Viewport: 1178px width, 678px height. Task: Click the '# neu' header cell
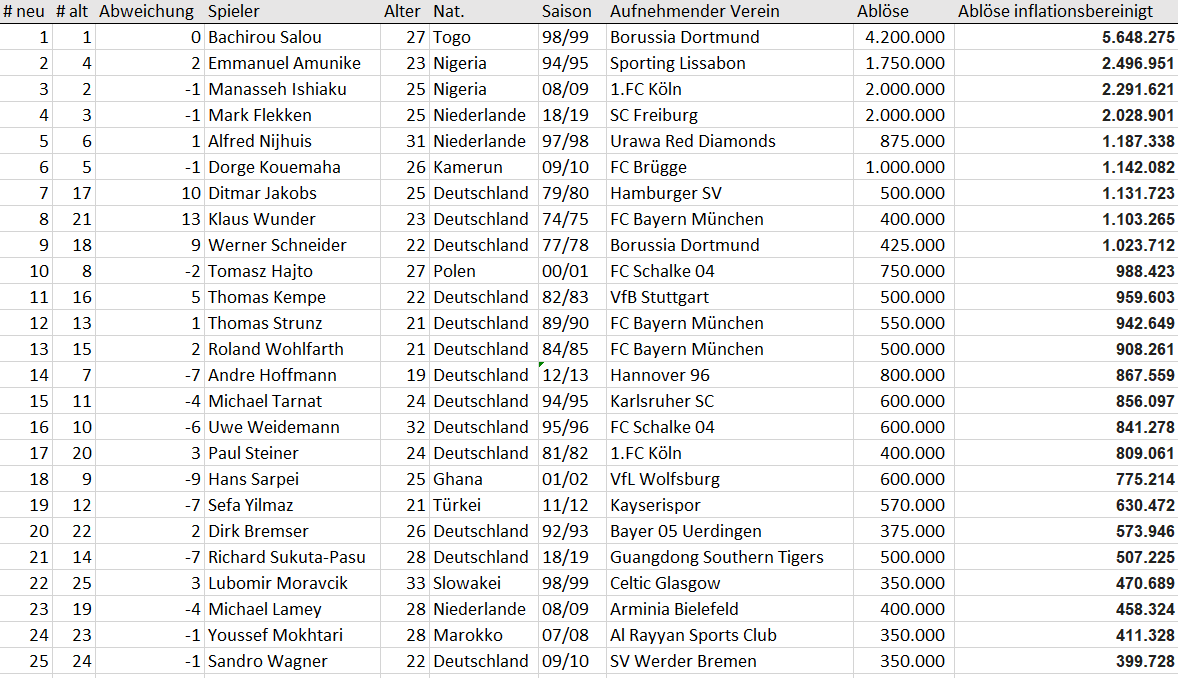[x=26, y=11]
